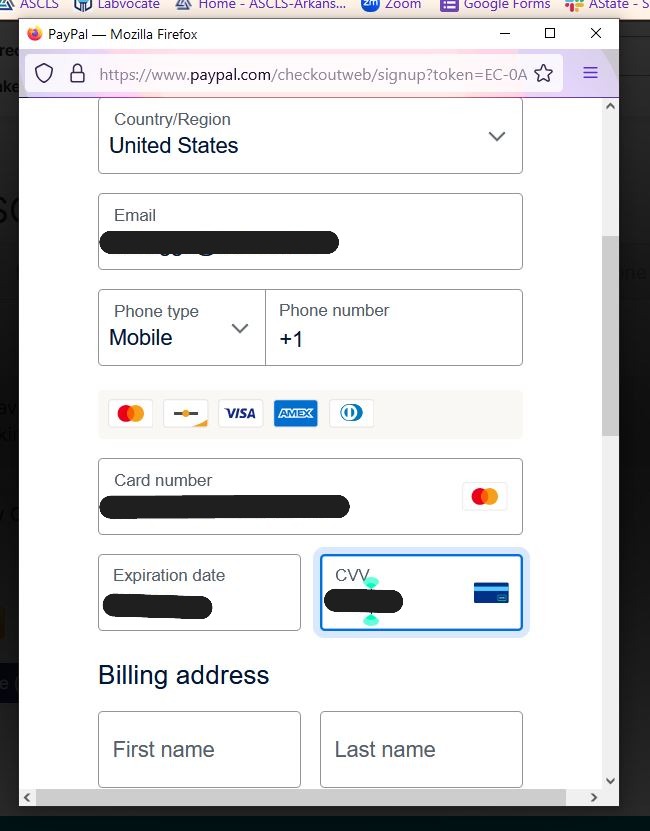Click the Amex card logo
The image size is (650, 831).
tap(295, 413)
